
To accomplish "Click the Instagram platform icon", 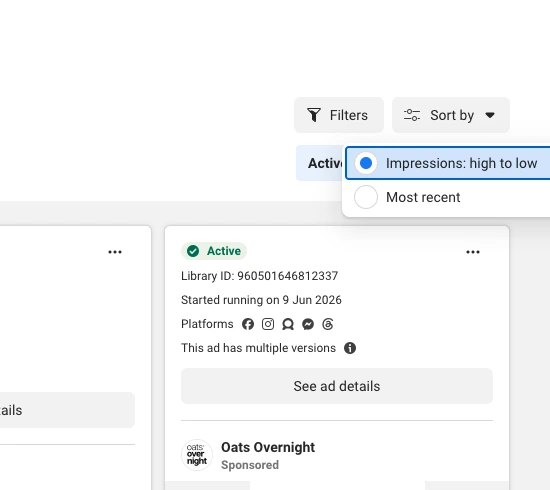I will tap(268, 324).
